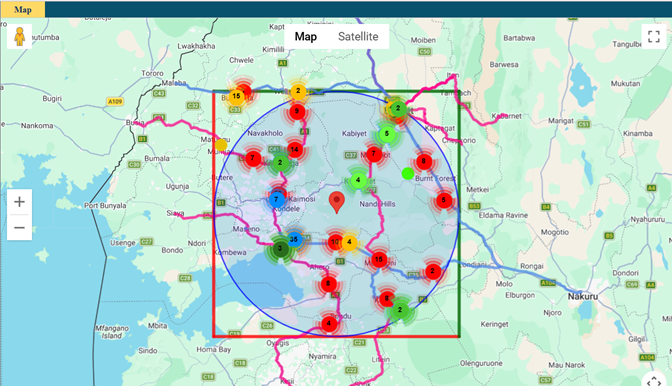Click the Tororo town label
This screenshot has height=386, width=672.
pos(153,73)
